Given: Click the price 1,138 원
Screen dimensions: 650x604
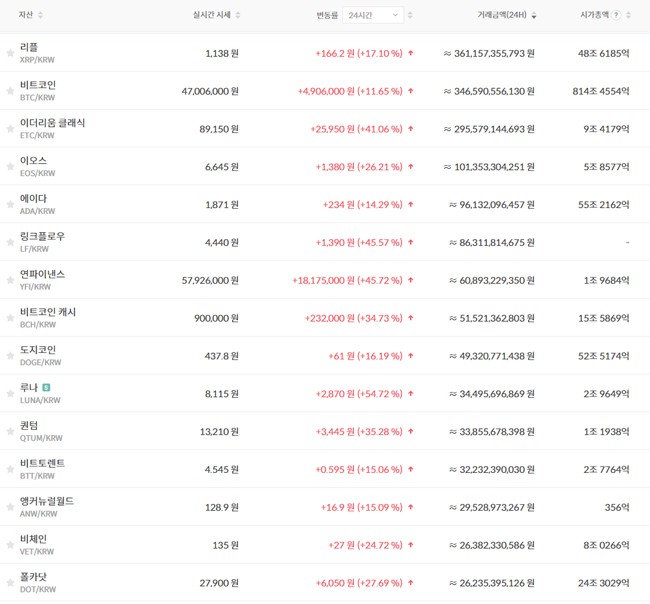Looking at the screenshot, I should click(x=222, y=53).
